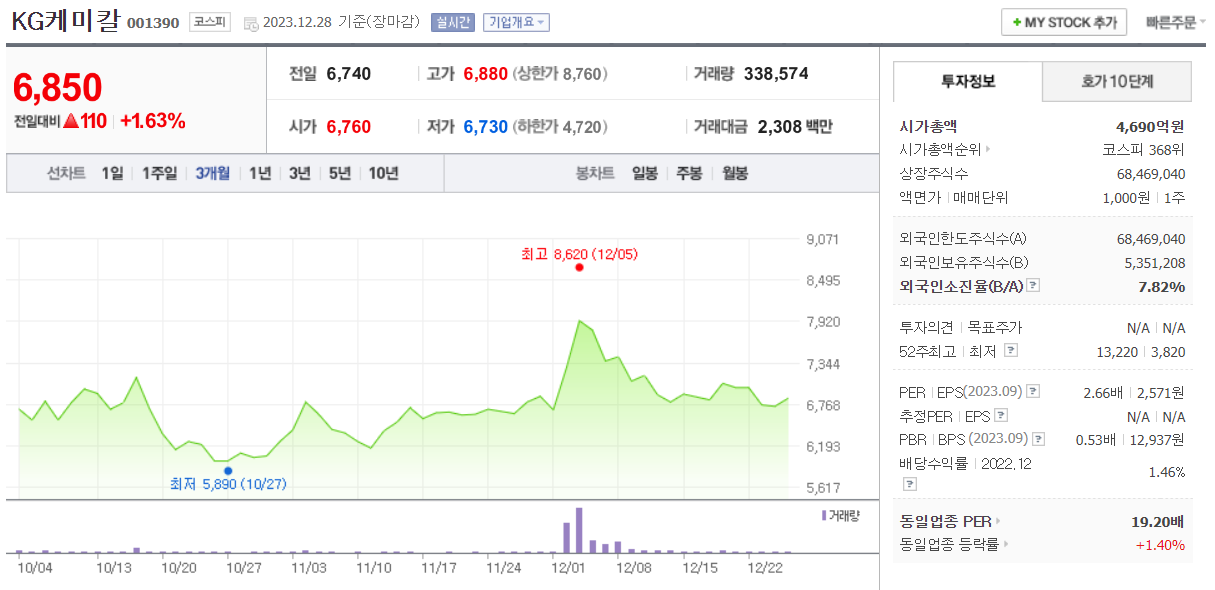Expand the 기업개요 dropdown
Image resolution: width=1215 pixels, height=590 pixels.
(x=515, y=23)
